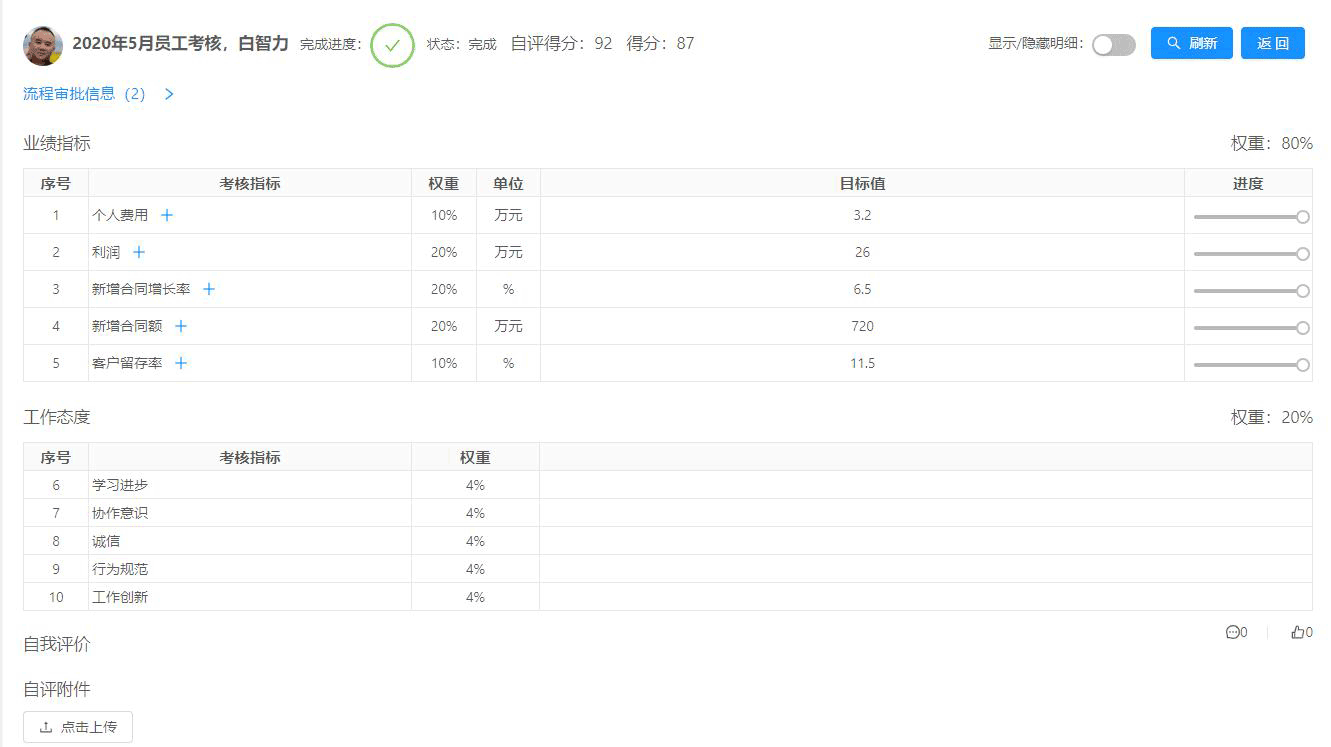Image resolution: width=1331 pixels, height=747 pixels.
Task: Expand details with plus beside 新增合同增长率
Action: coord(209,289)
